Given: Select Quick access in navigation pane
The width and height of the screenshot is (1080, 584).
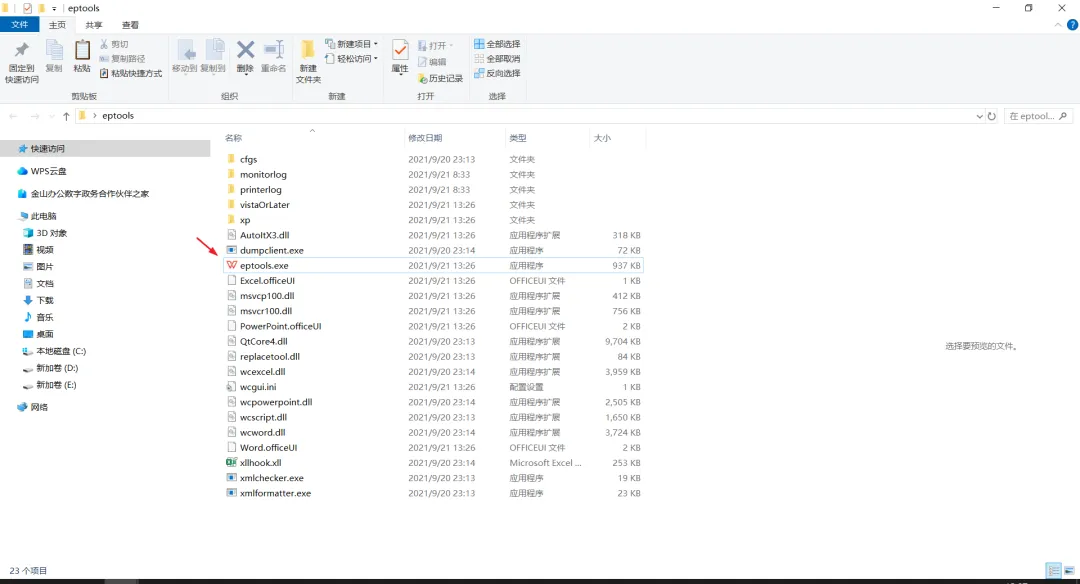Looking at the screenshot, I should [x=105, y=148].
